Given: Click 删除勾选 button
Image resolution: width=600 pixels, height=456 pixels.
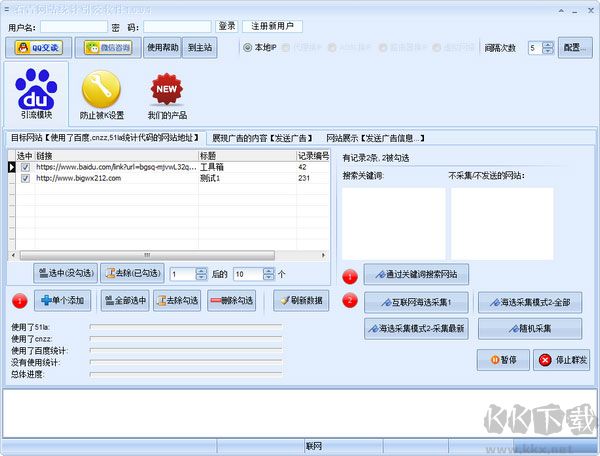Looking at the screenshot, I should (232, 301).
